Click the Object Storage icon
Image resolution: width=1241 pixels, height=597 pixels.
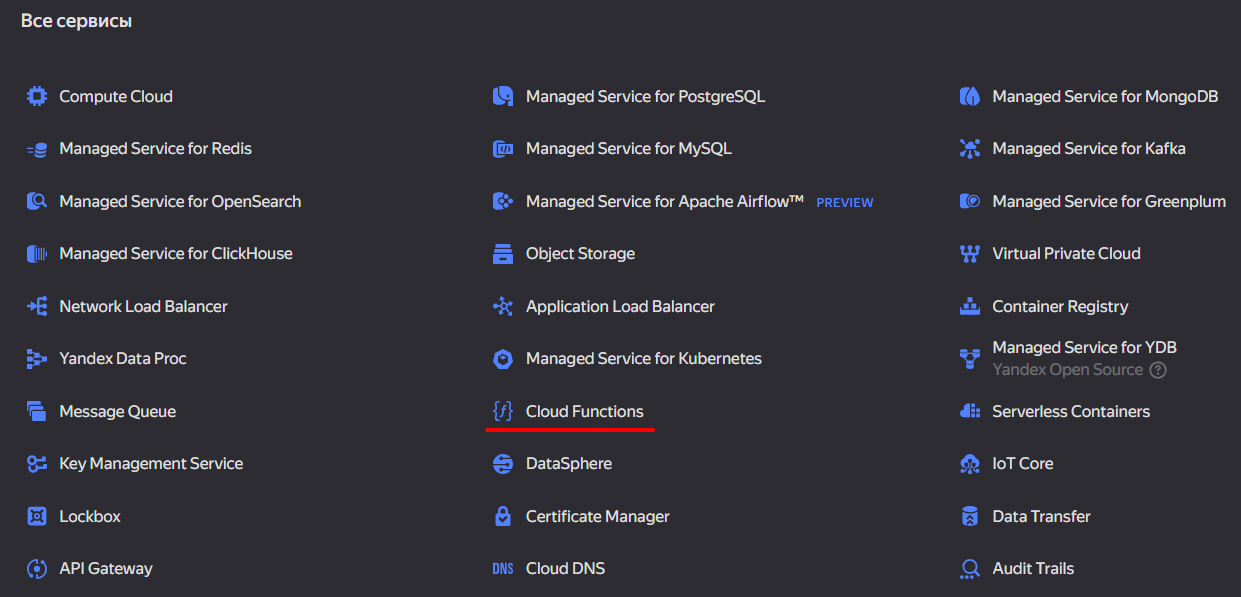point(503,254)
